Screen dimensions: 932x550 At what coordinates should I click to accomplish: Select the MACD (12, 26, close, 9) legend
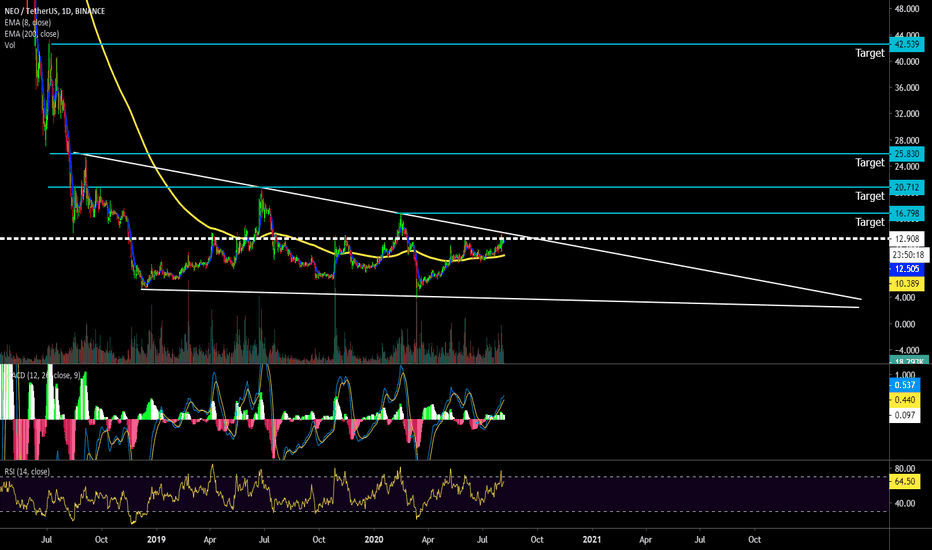click(45, 375)
